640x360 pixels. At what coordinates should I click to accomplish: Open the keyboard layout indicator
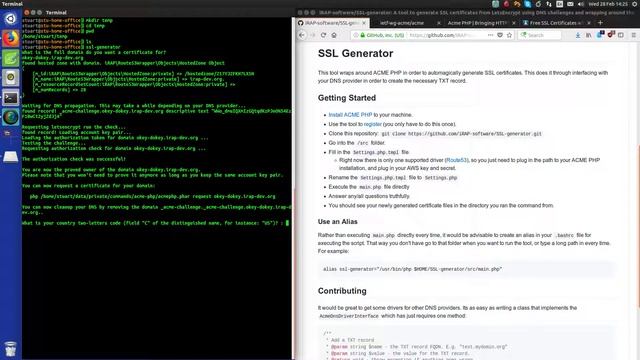click(560, 4)
